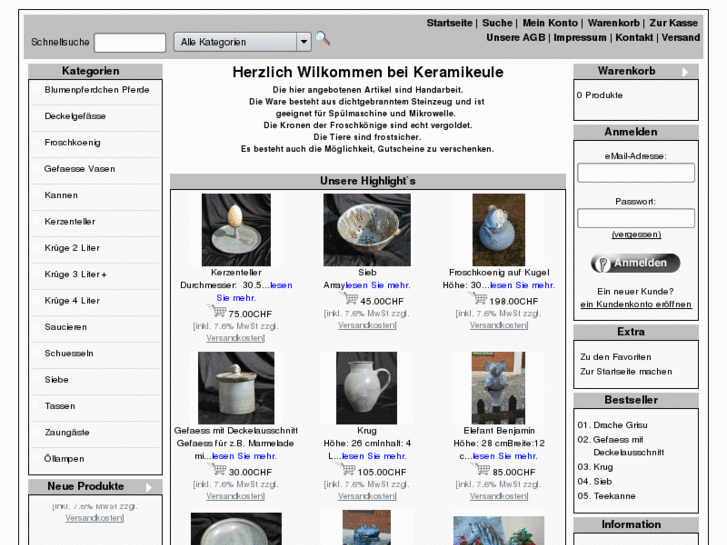Click the Neue Produkte header arrow icon

point(148,487)
